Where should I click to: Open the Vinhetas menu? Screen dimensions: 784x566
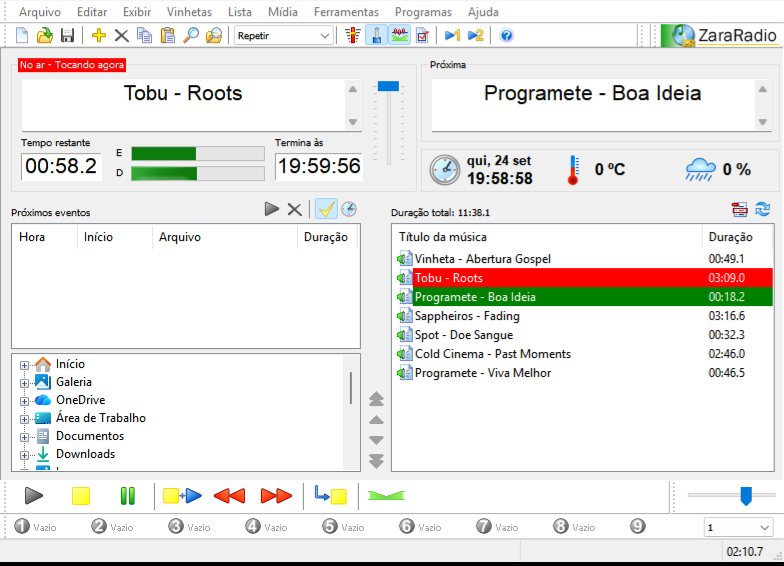pos(189,12)
